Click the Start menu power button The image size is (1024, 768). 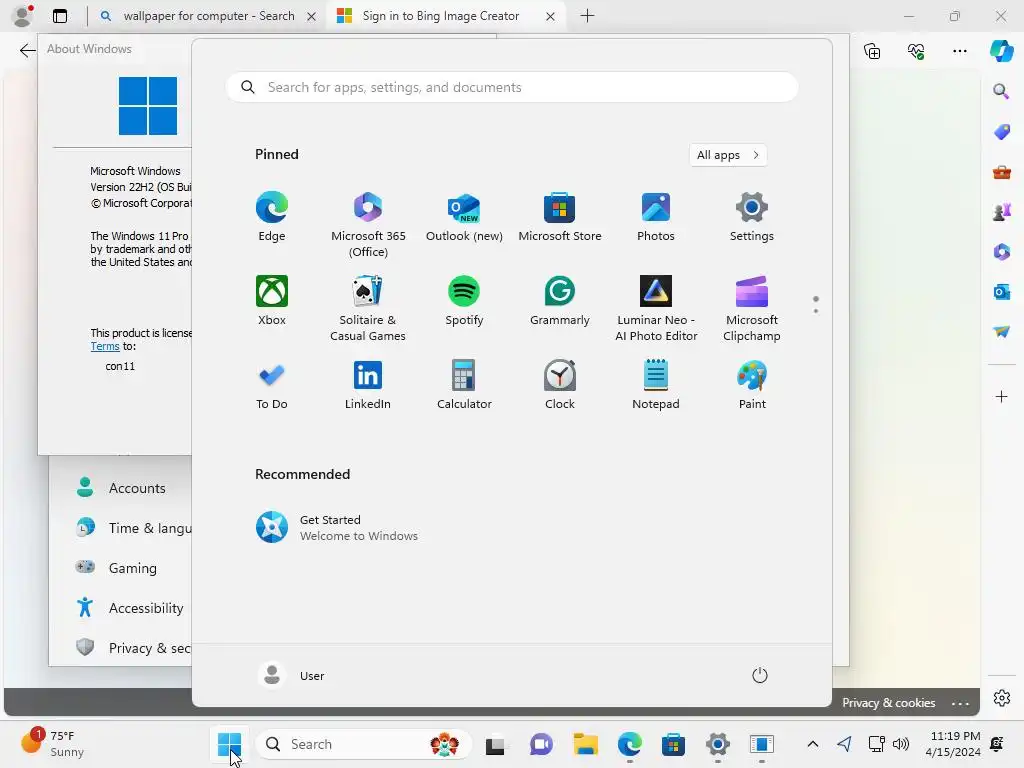(760, 675)
